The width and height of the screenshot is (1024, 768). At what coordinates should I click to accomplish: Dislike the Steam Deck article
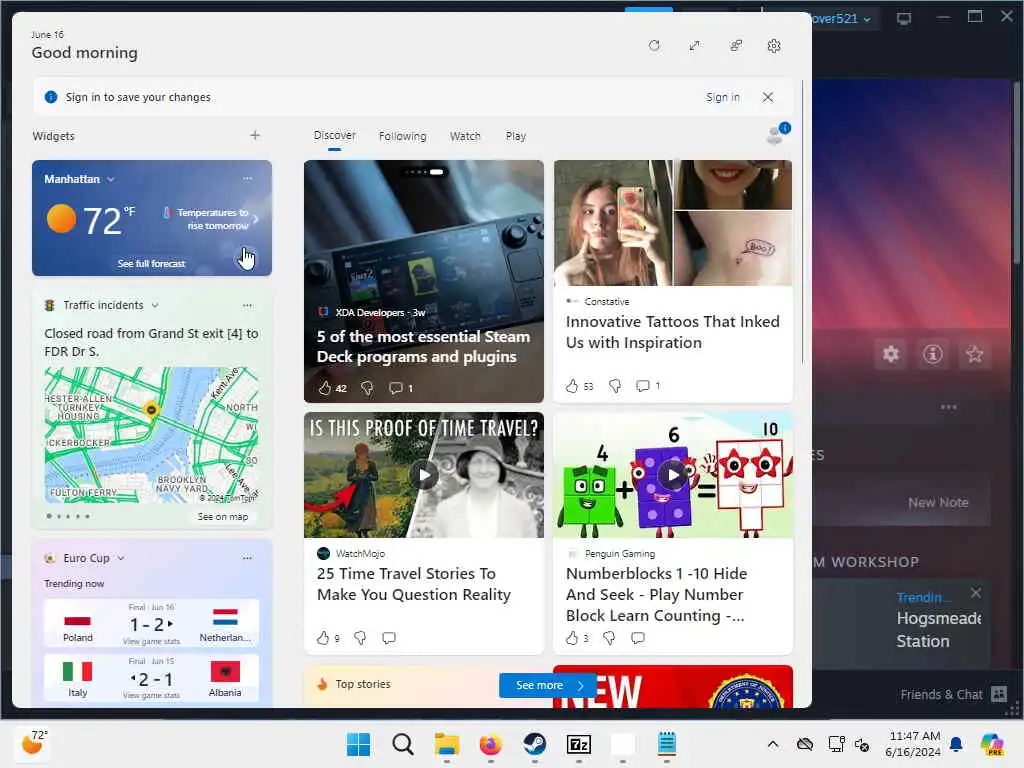tap(367, 388)
